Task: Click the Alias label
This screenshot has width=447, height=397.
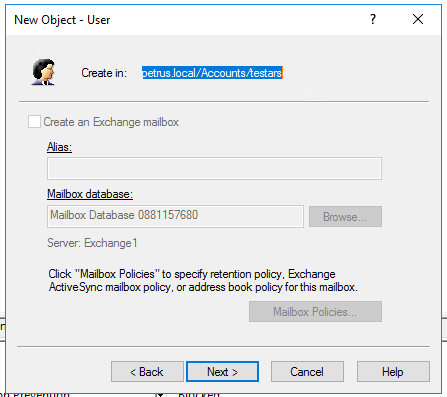Action: [59, 147]
